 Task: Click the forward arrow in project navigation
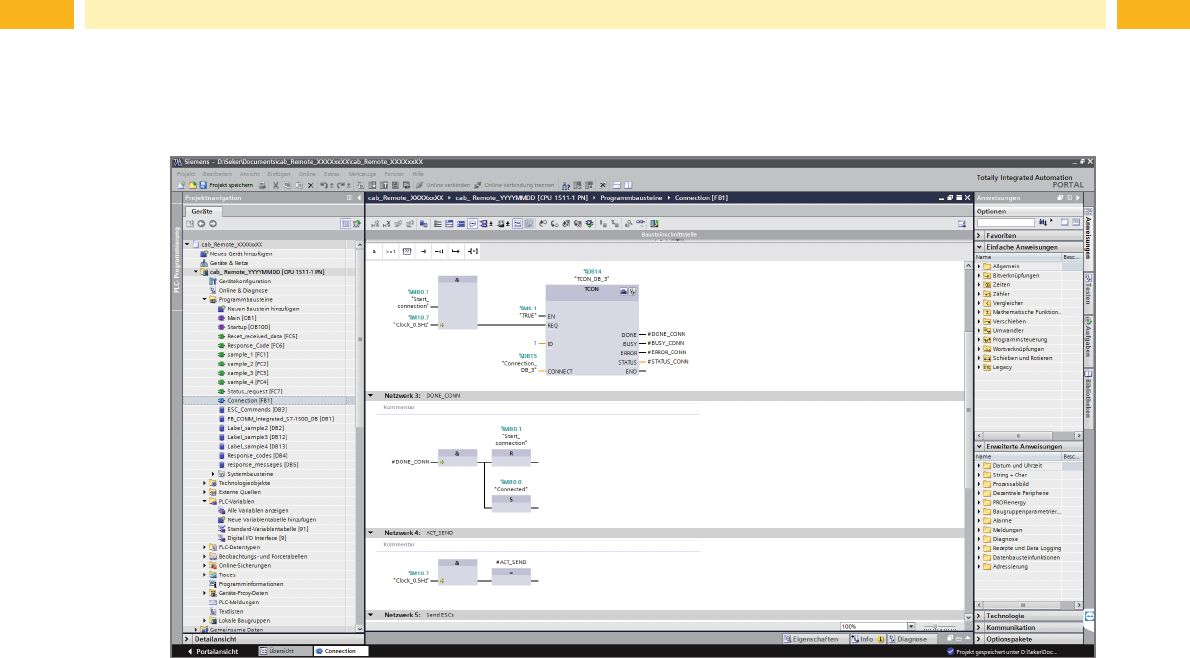tap(212, 224)
